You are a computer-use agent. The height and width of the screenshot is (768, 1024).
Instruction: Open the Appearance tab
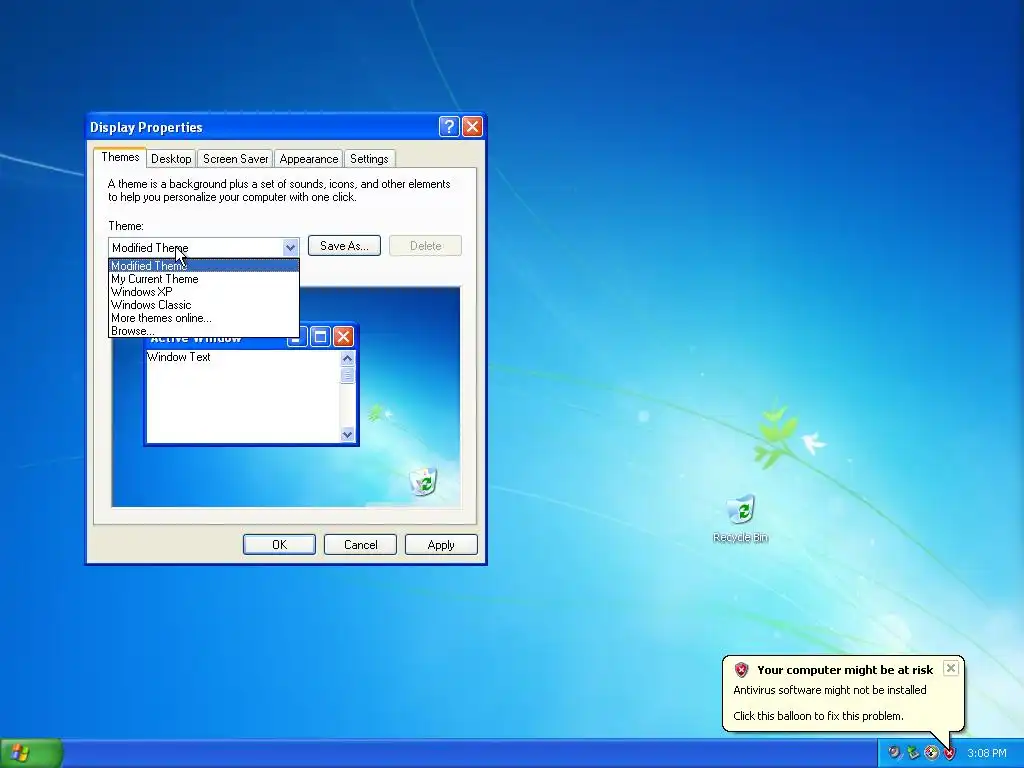pos(309,159)
